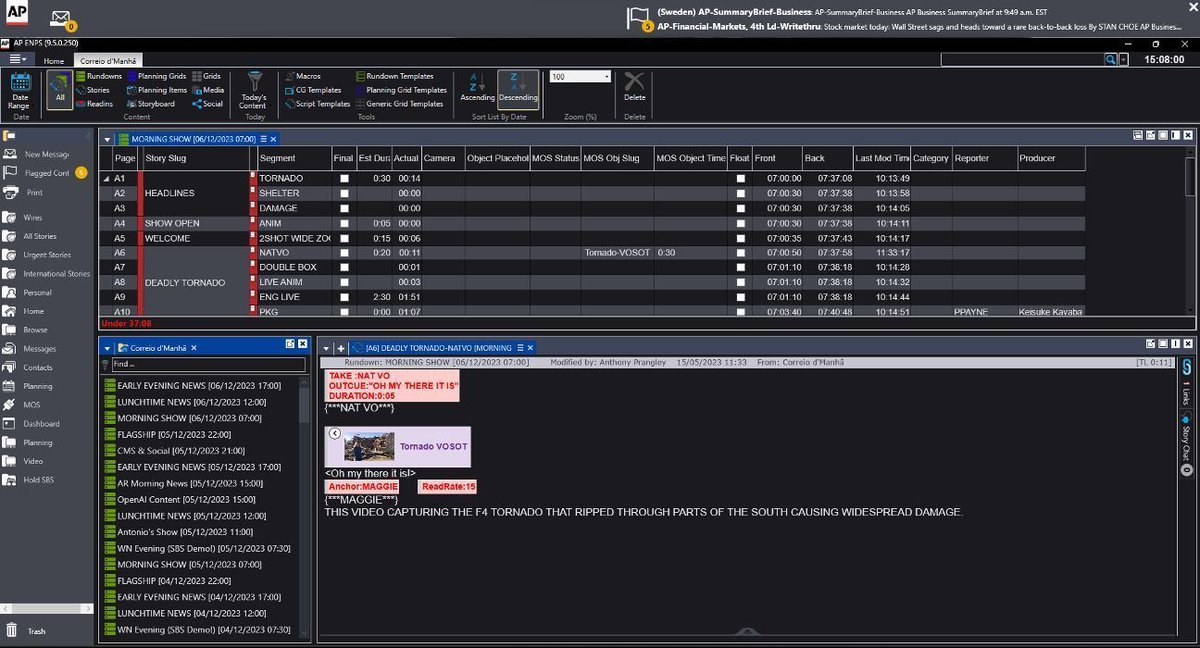Open Script Templates
The width and height of the screenshot is (1200, 648).
(317, 104)
